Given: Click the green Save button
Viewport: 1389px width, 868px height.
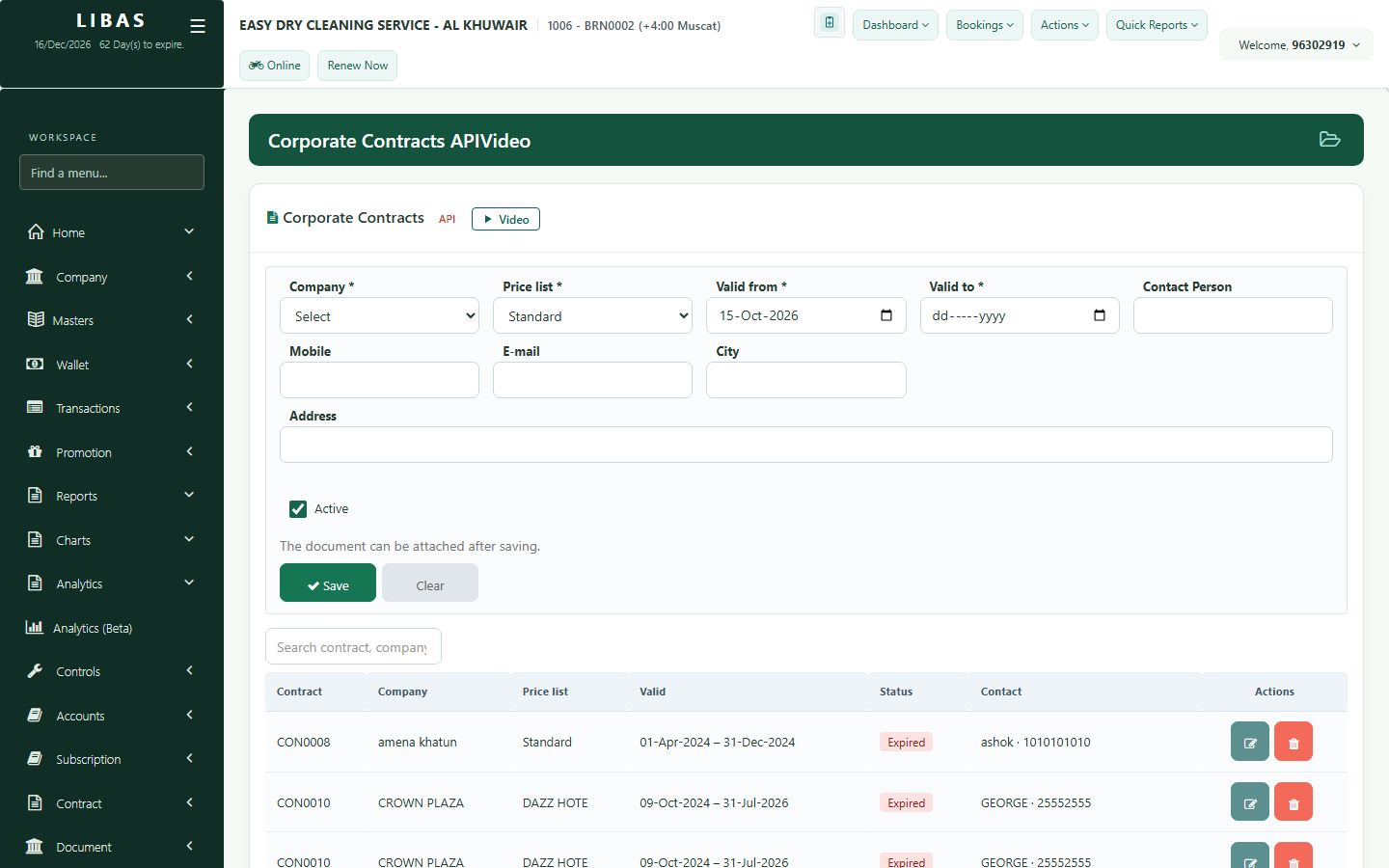Looking at the screenshot, I should [x=328, y=583].
